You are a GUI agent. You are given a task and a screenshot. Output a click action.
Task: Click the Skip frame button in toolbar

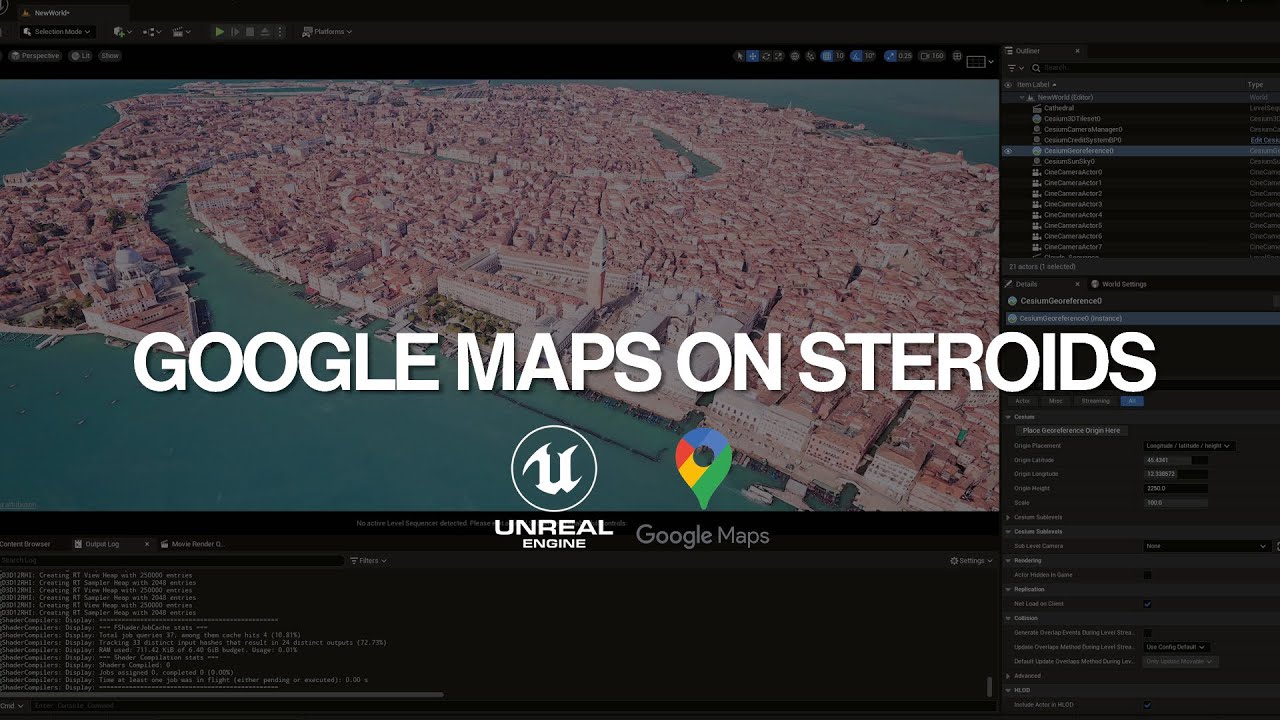(x=235, y=32)
